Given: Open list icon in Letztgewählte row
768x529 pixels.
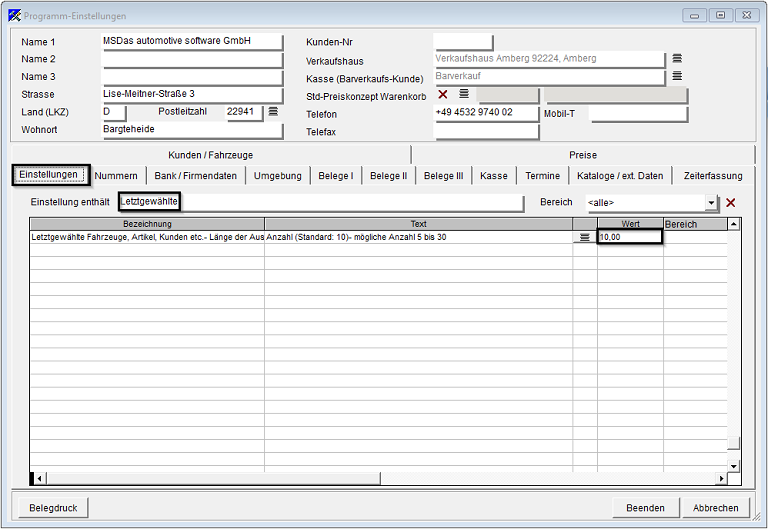Looking at the screenshot, I should [585, 238].
